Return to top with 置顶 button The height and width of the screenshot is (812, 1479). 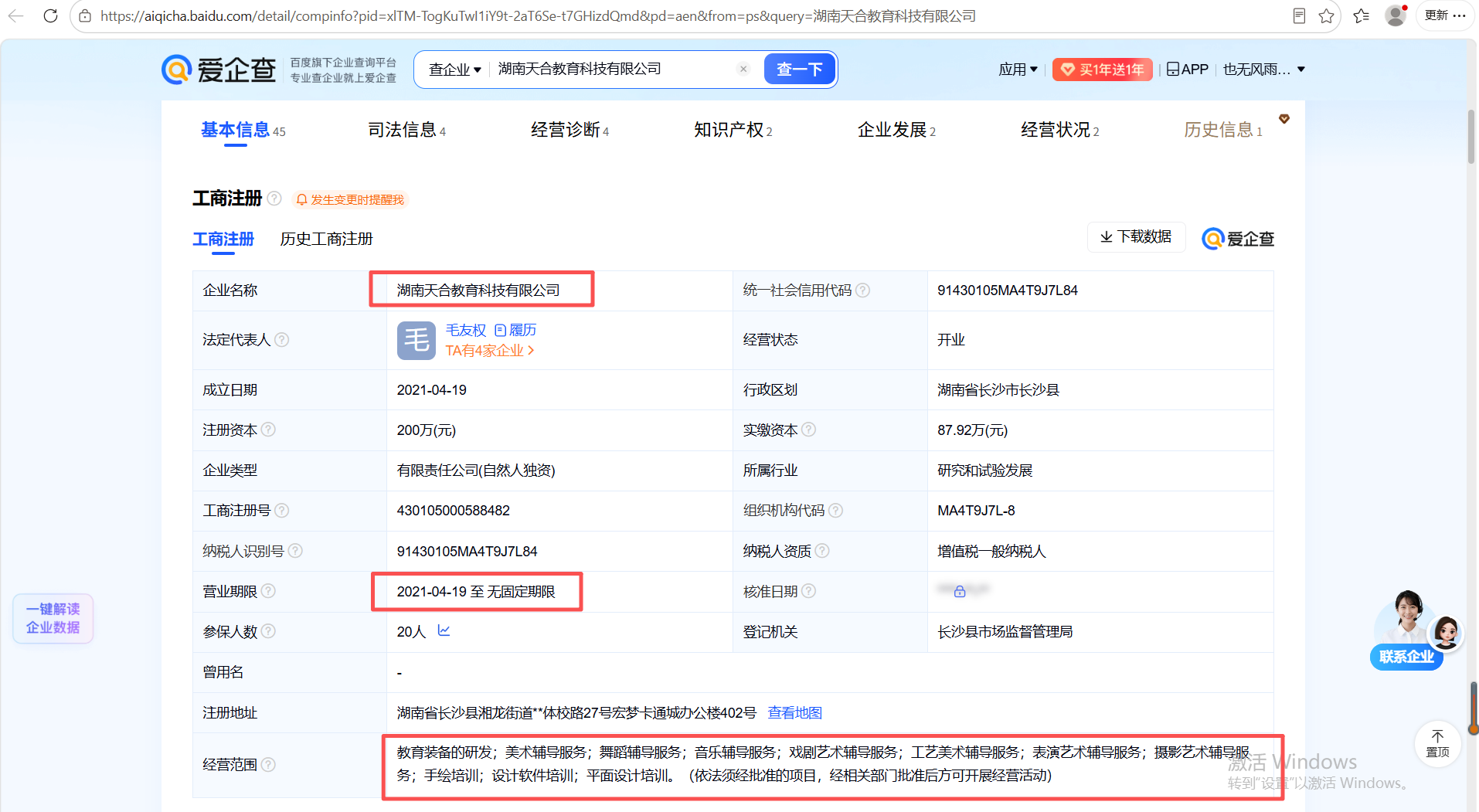(x=1438, y=744)
